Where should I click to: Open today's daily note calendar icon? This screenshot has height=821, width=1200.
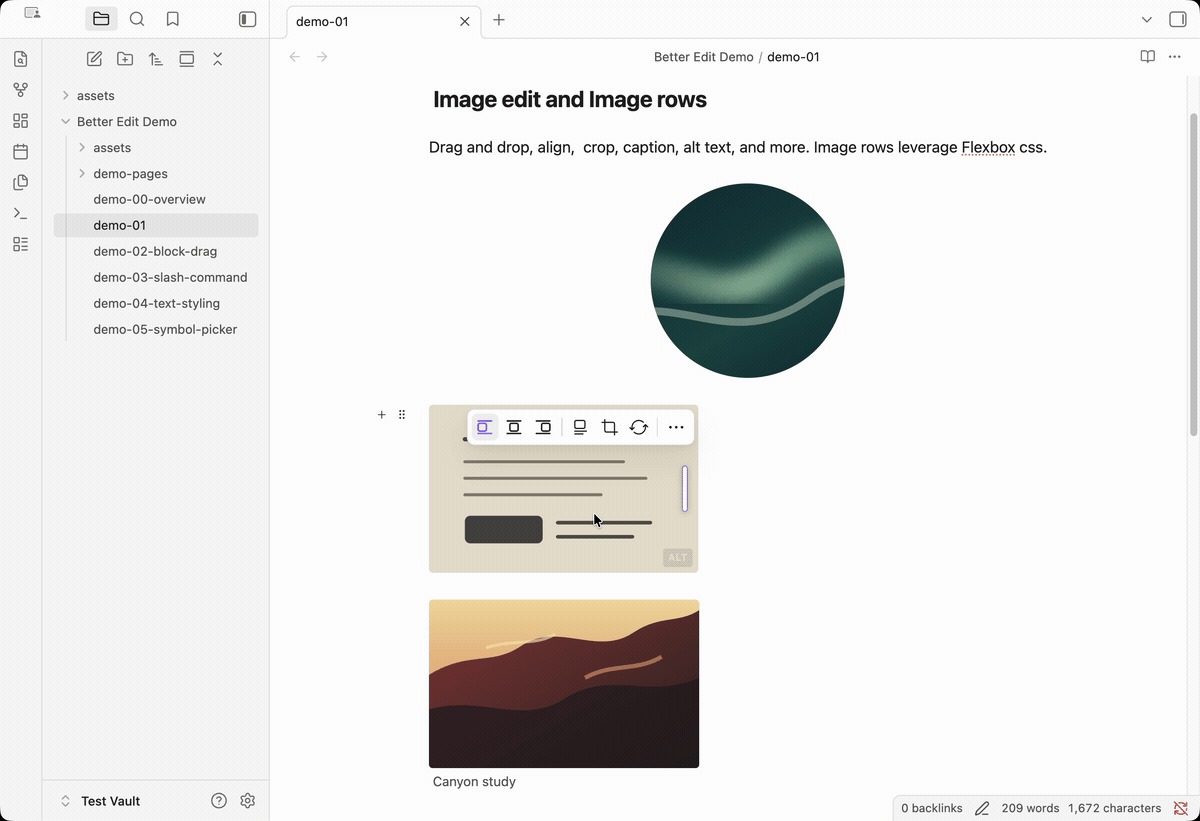(x=21, y=152)
